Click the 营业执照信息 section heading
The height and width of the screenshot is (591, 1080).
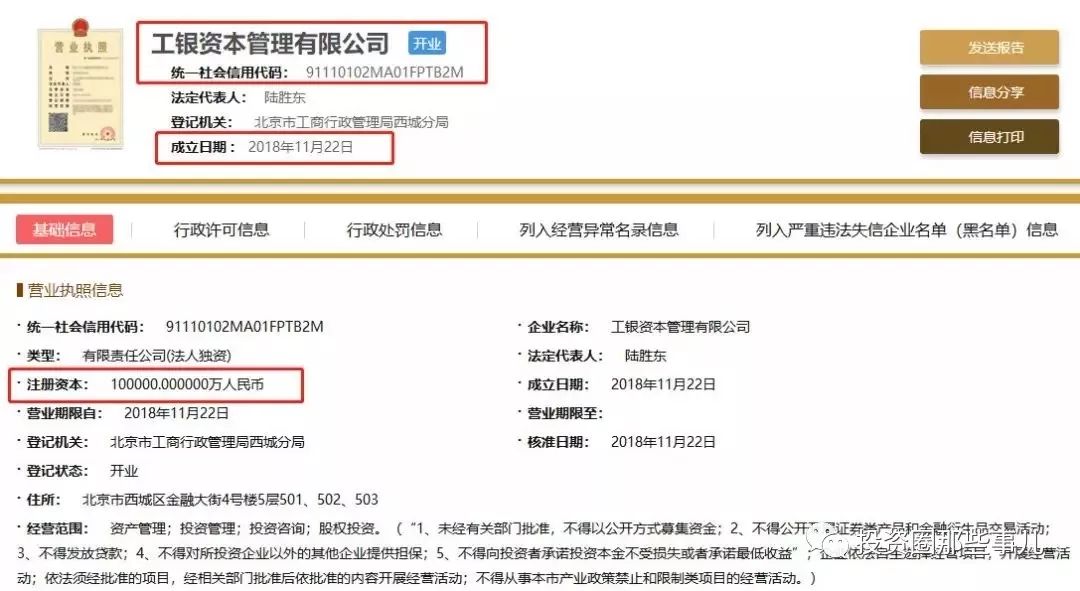click(x=75, y=290)
